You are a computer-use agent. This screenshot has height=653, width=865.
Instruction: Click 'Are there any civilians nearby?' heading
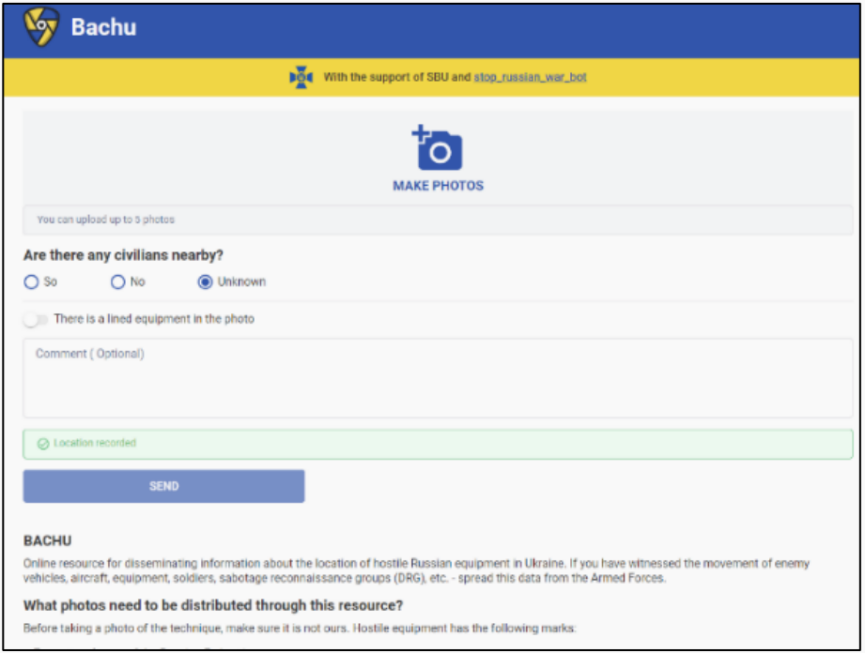(123, 255)
